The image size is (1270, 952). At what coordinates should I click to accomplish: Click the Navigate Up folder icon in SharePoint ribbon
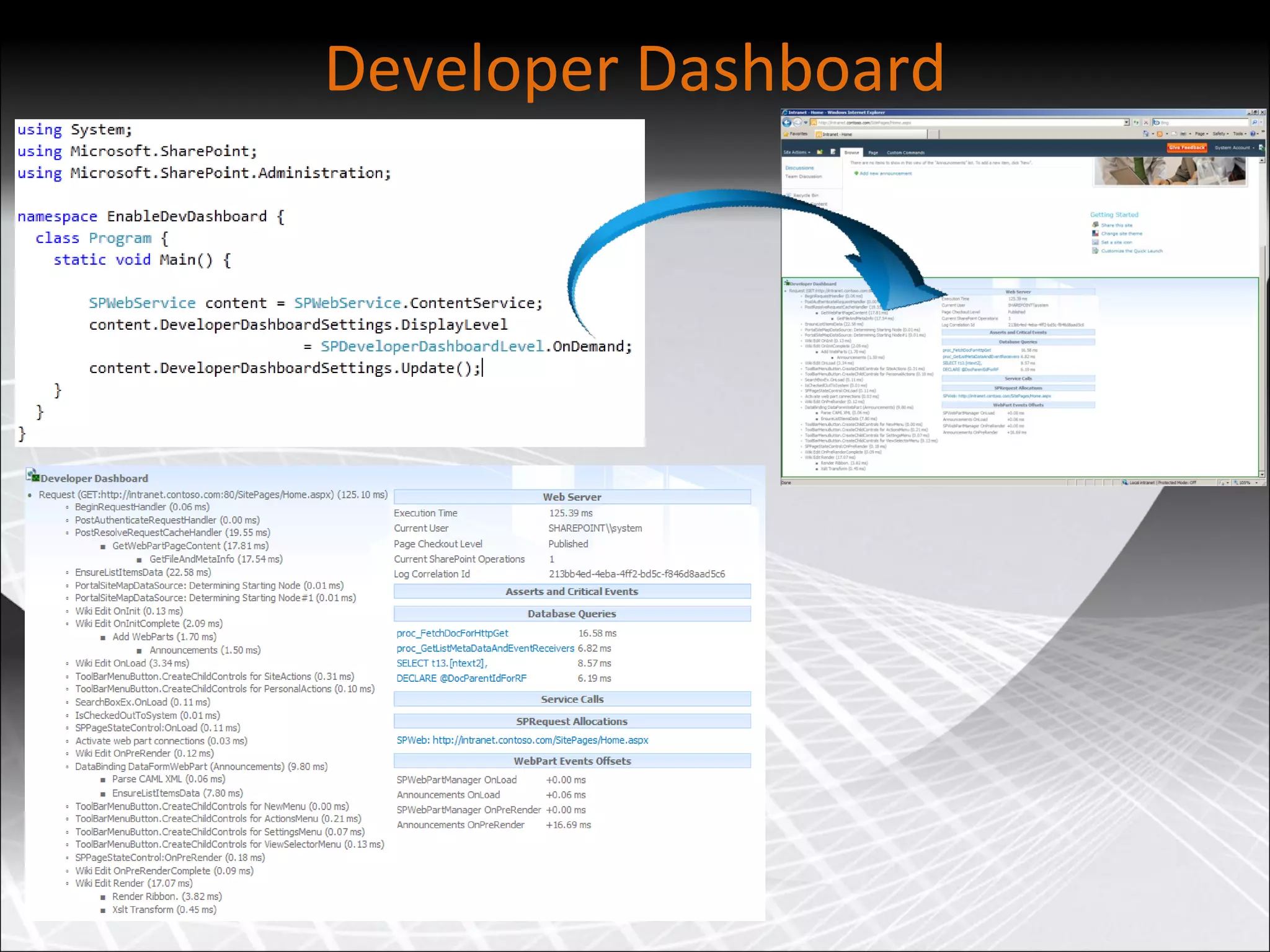[x=820, y=152]
